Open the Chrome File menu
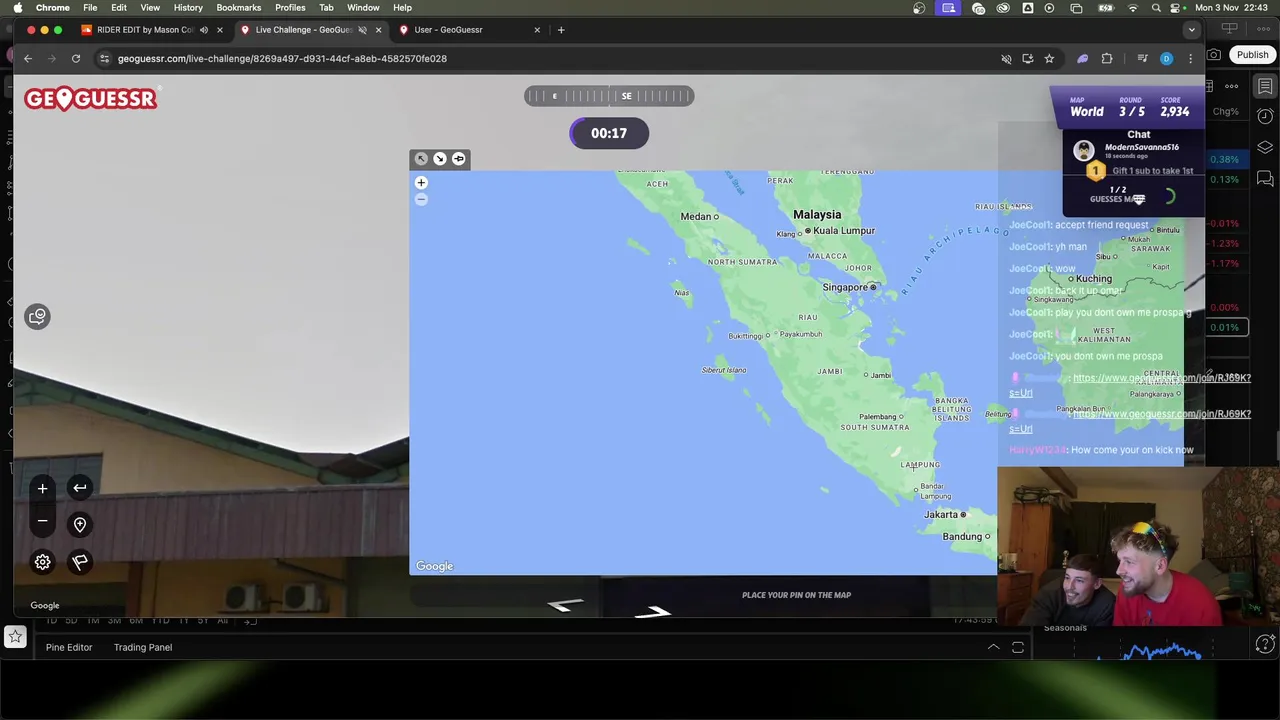This screenshot has height=720, width=1280. coord(90,8)
